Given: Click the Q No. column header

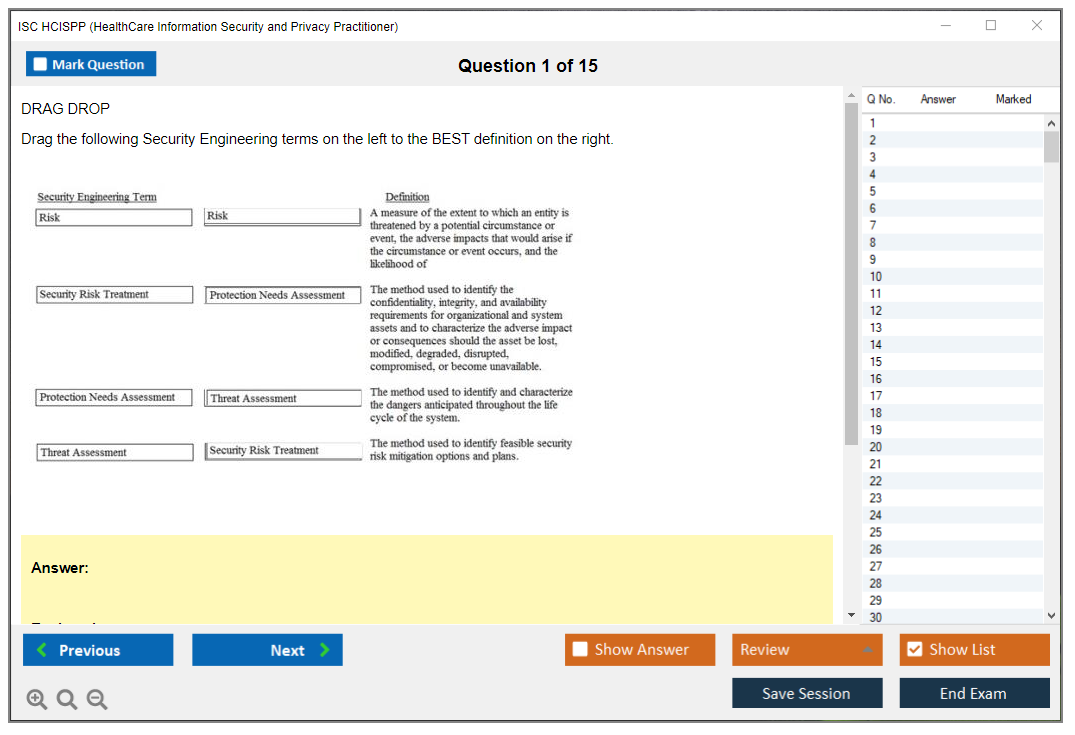Looking at the screenshot, I should [881, 99].
